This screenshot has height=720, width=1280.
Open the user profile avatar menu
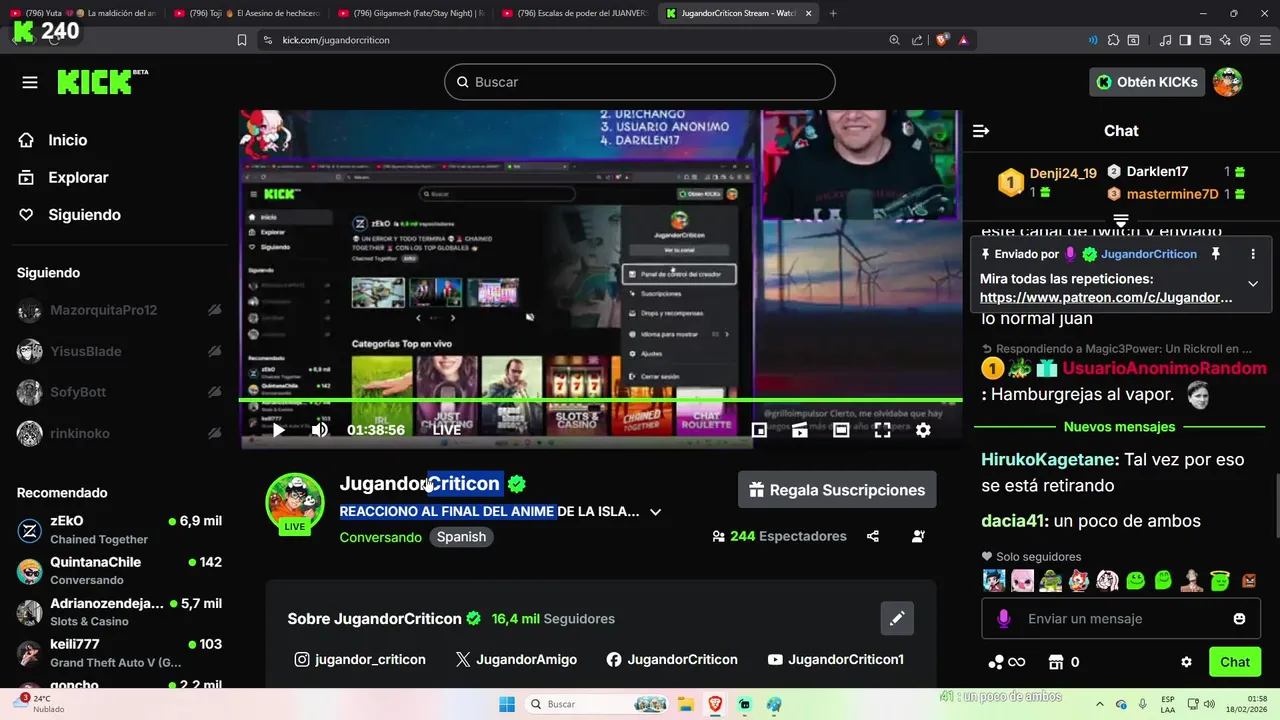pos(1227,82)
